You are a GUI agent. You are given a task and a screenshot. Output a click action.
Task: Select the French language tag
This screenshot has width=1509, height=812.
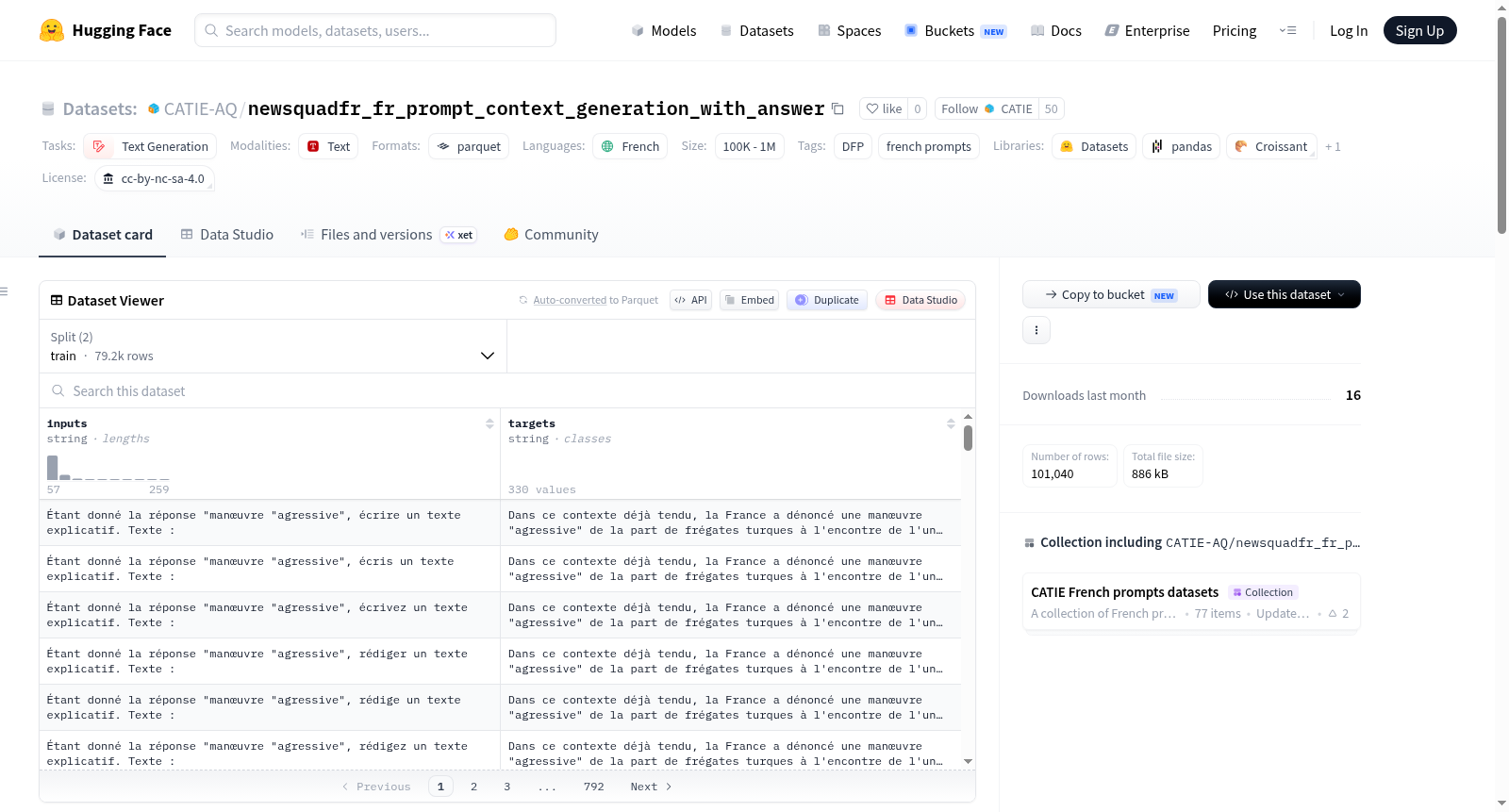[630, 146]
